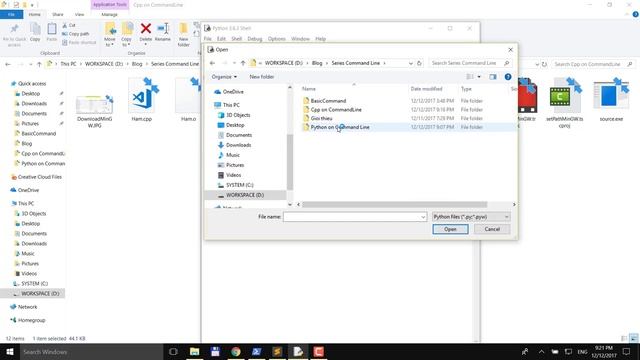Open the Debug menu in Python Shell
The height and width of the screenshot is (360, 640).
click(x=254, y=39)
